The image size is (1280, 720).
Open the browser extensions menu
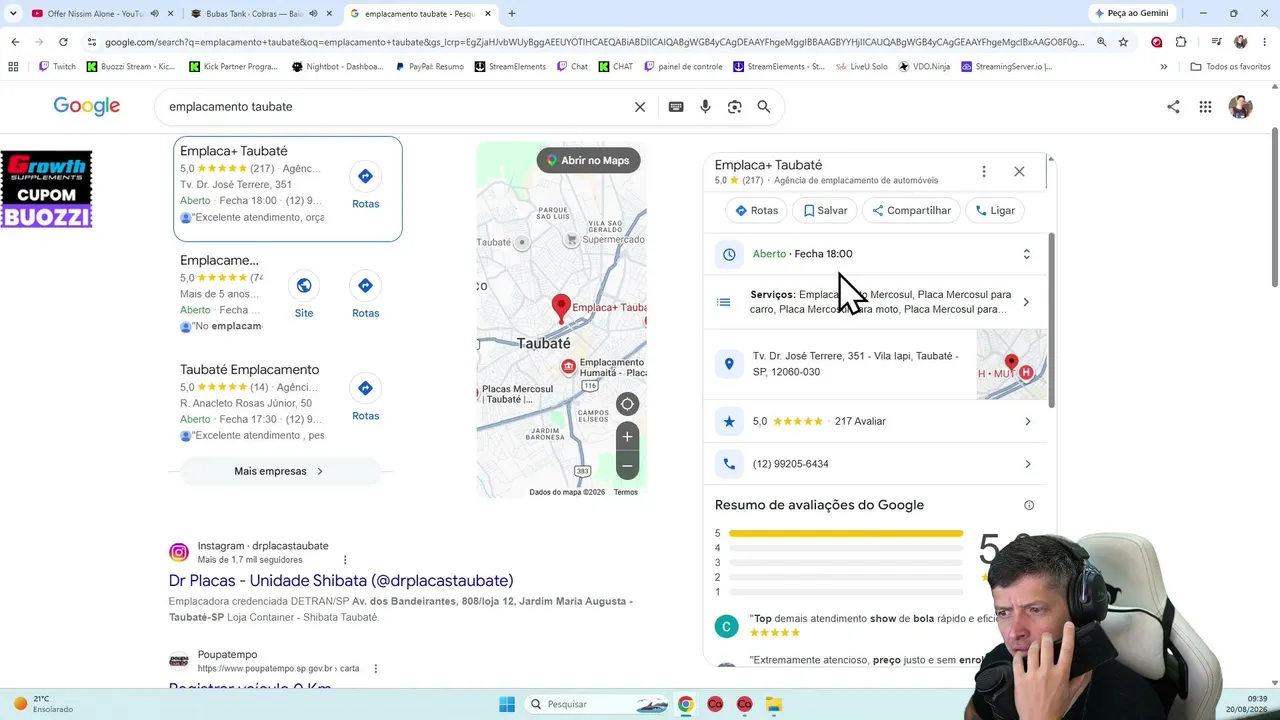(x=1181, y=42)
